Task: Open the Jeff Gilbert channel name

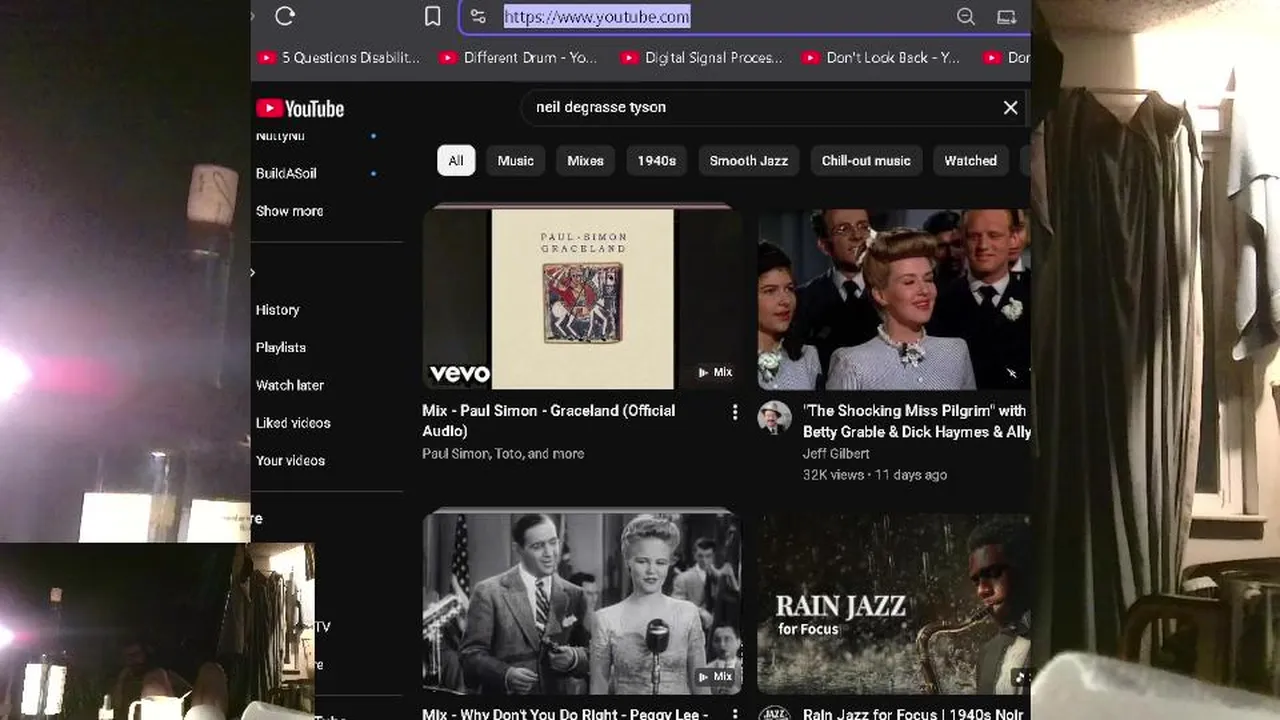Action: (x=836, y=453)
